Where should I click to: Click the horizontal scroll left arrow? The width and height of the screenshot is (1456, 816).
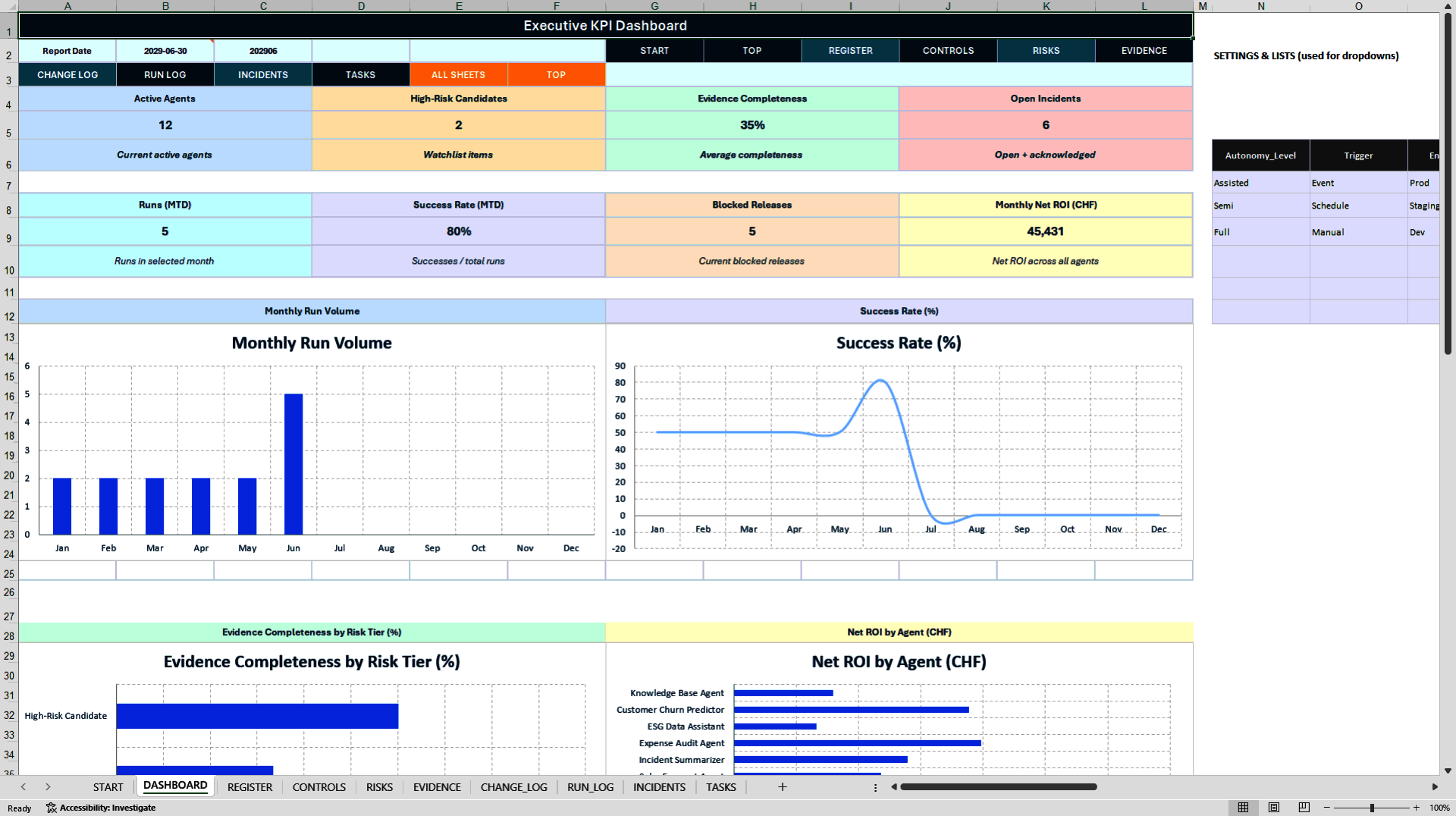894,787
